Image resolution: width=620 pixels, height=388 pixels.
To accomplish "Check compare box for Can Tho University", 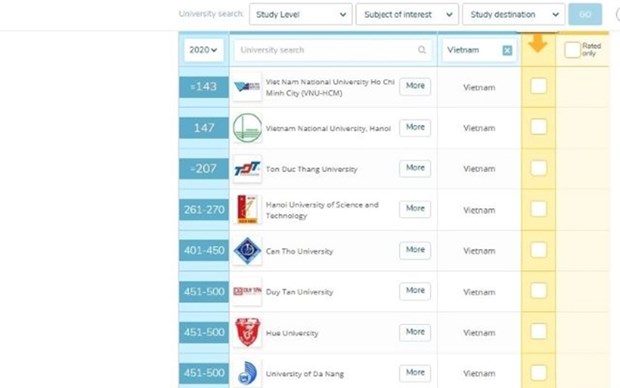I will point(539,250).
